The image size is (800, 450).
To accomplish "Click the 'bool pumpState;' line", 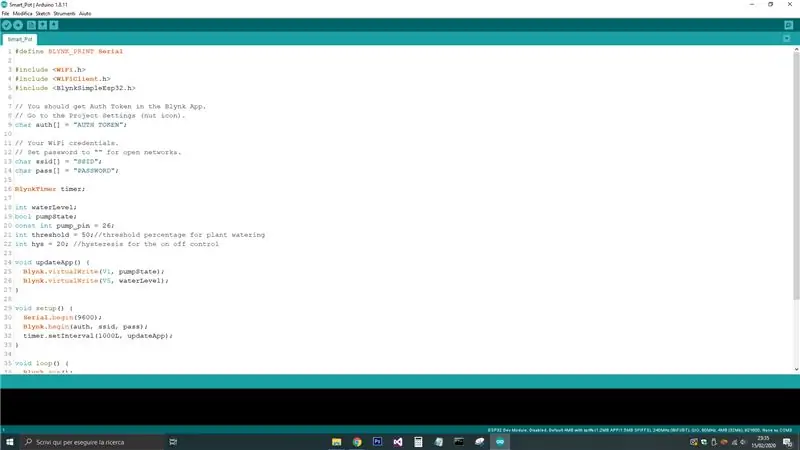I will click(x=45, y=217).
